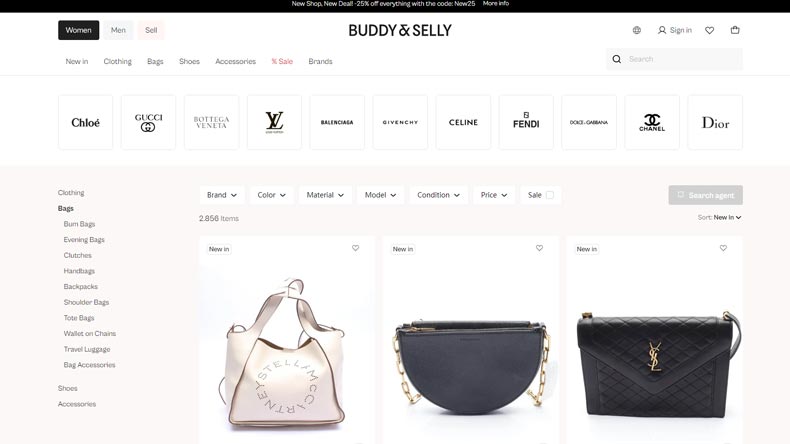Open the language globe icon
This screenshot has width=790, height=444.
pyautogui.click(x=637, y=30)
